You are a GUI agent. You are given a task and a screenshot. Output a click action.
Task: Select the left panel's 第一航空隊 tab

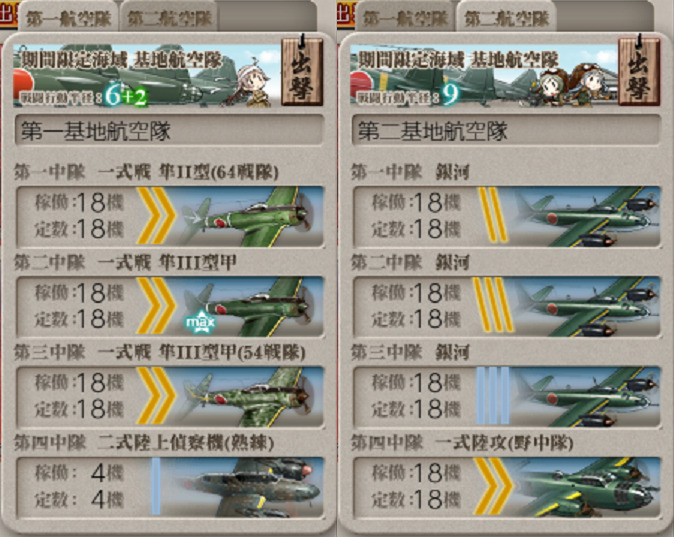coord(68,18)
